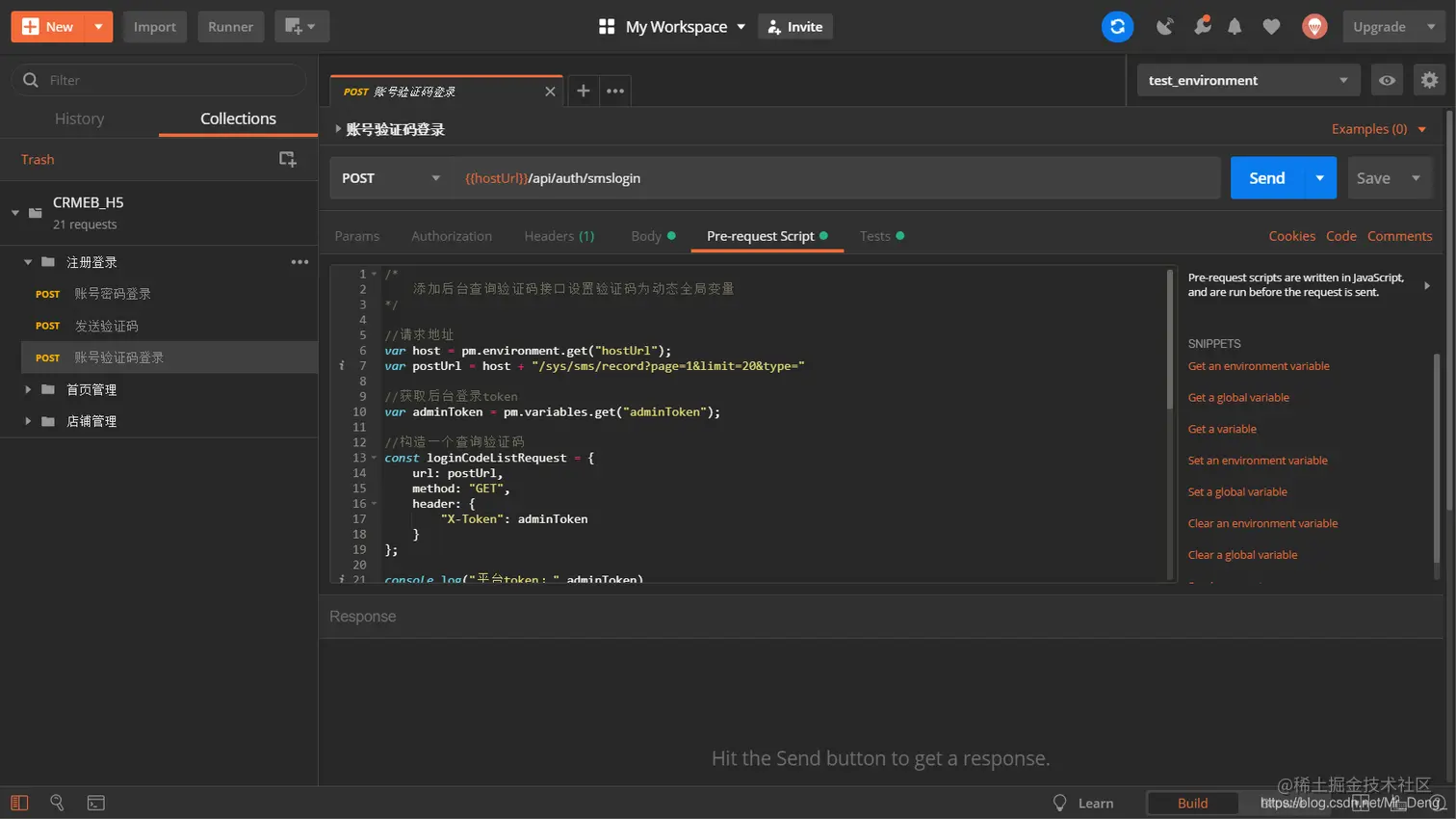
Task: Open the Tests tab
Action: [x=882, y=236]
